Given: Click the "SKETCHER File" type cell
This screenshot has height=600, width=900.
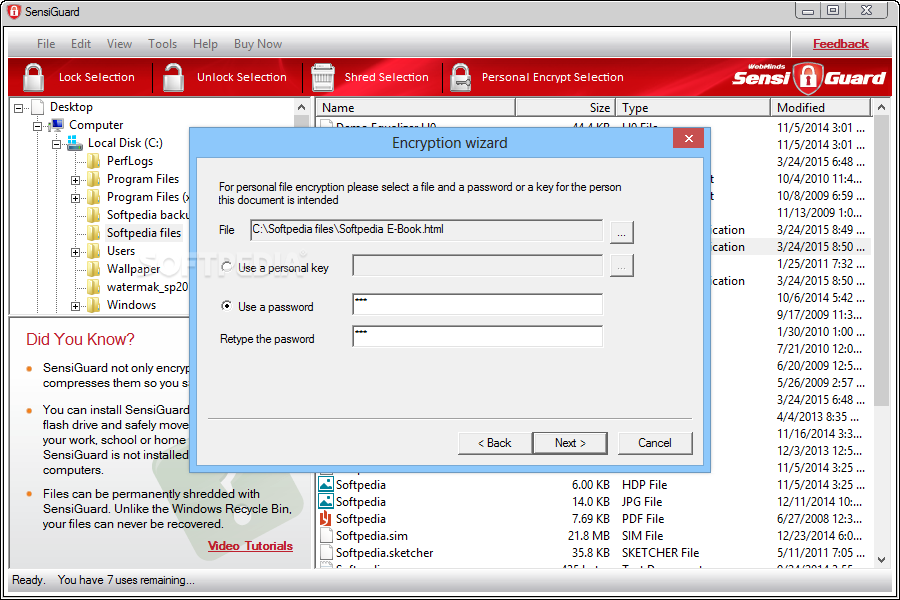Looking at the screenshot, I should [661, 552].
